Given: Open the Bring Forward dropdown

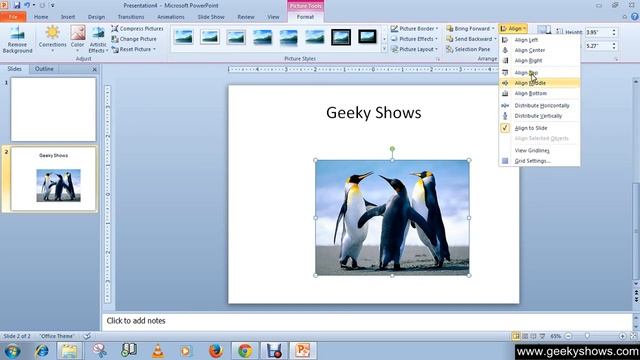Looking at the screenshot, I should [x=470, y=29].
